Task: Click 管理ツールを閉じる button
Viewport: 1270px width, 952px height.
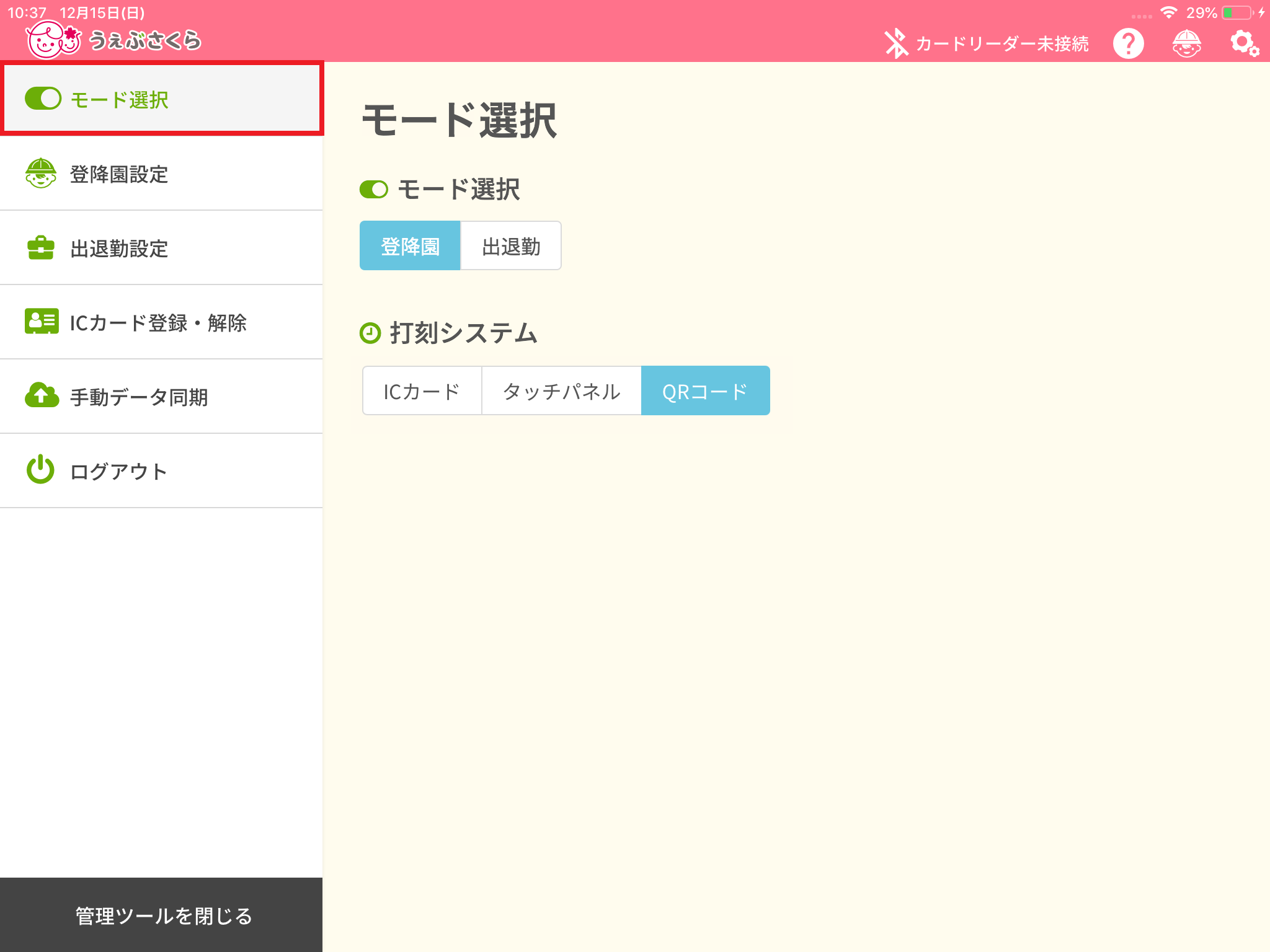Action: (x=161, y=915)
